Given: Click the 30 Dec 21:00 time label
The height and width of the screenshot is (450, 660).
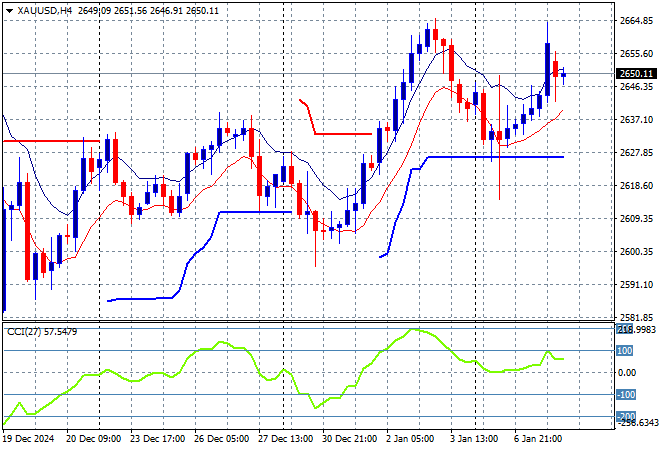Looking at the screenshot, I should (x=347, y=438).
